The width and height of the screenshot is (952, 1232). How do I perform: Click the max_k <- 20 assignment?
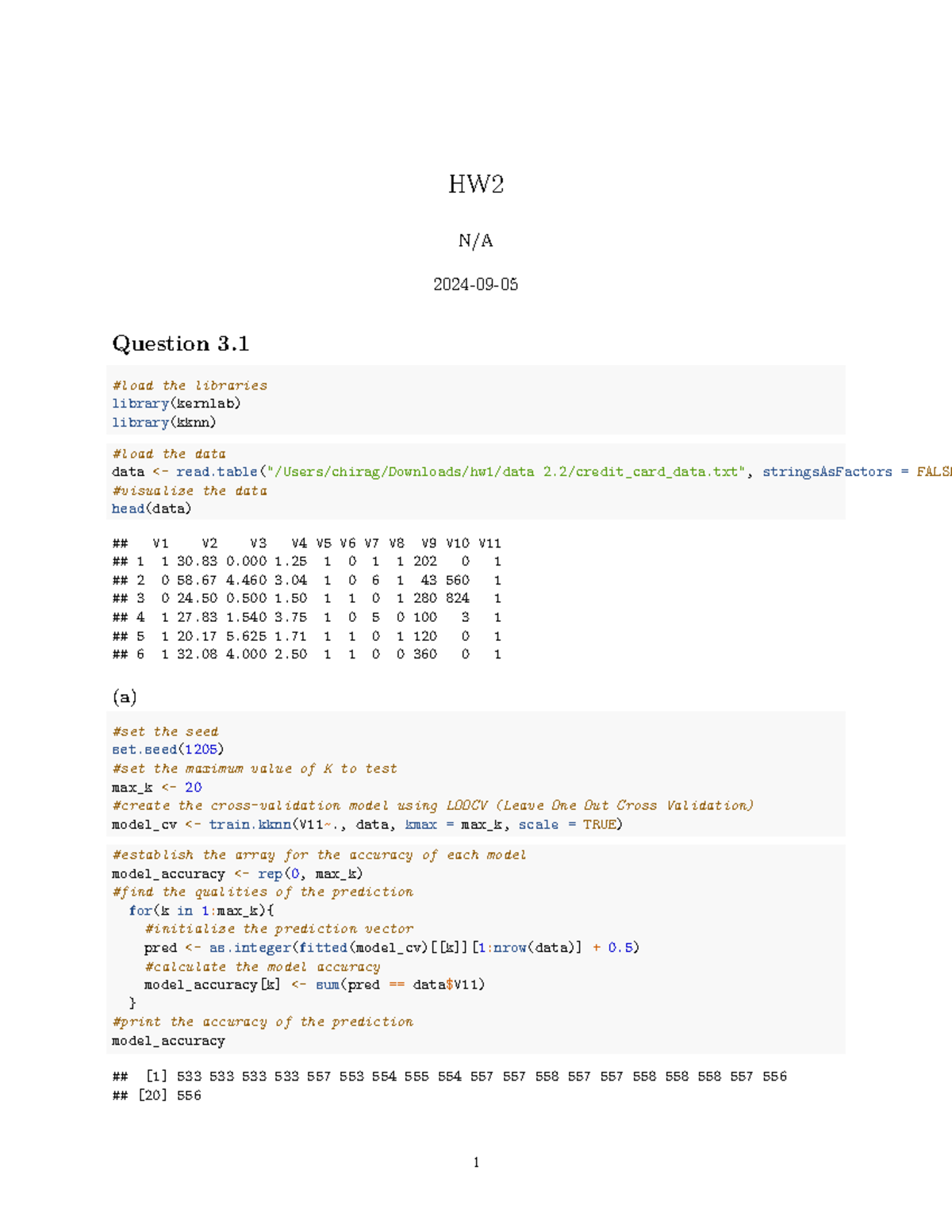155,787
